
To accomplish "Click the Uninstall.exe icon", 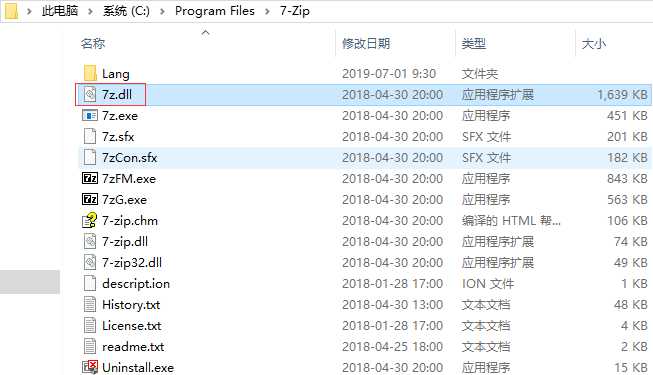I will coord(90,367).
